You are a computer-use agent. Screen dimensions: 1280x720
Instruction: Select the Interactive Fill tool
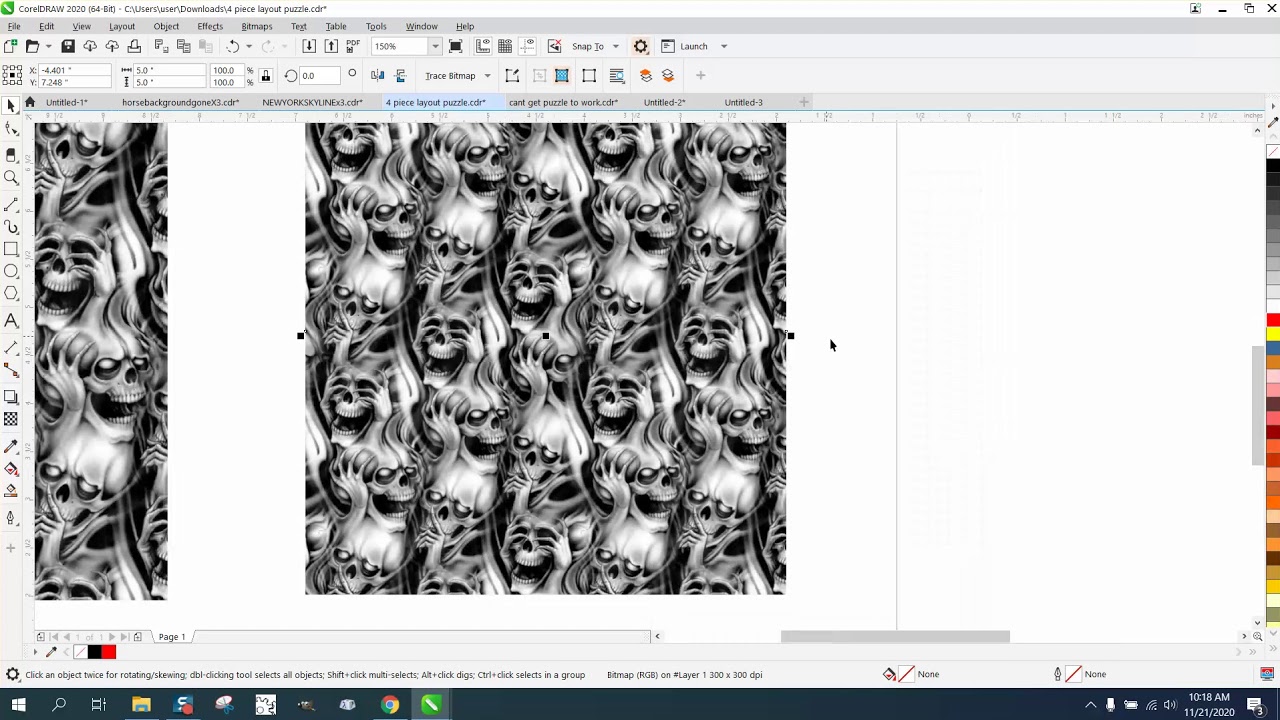(11, 469)
